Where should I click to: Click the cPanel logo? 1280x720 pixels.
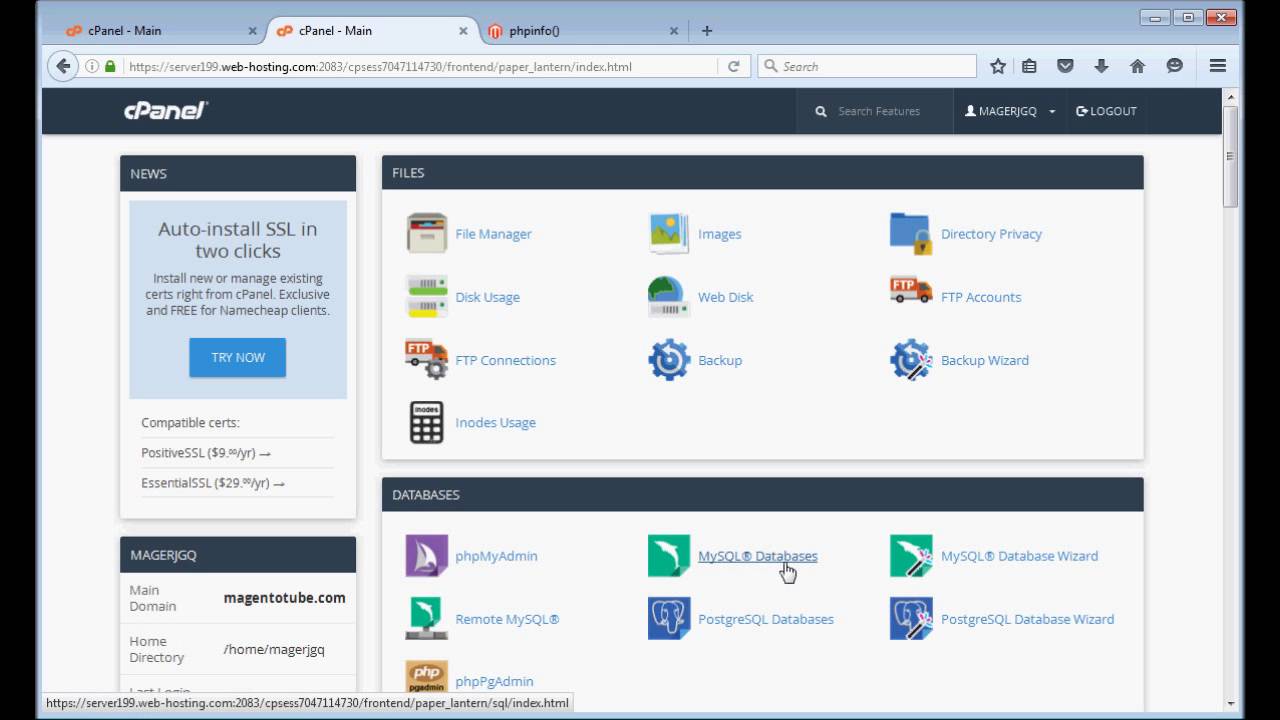point(166,110)
